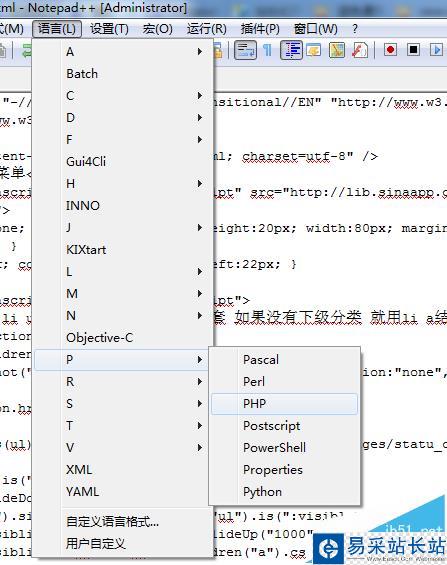Select Python in the P submenu

(285, 491)
